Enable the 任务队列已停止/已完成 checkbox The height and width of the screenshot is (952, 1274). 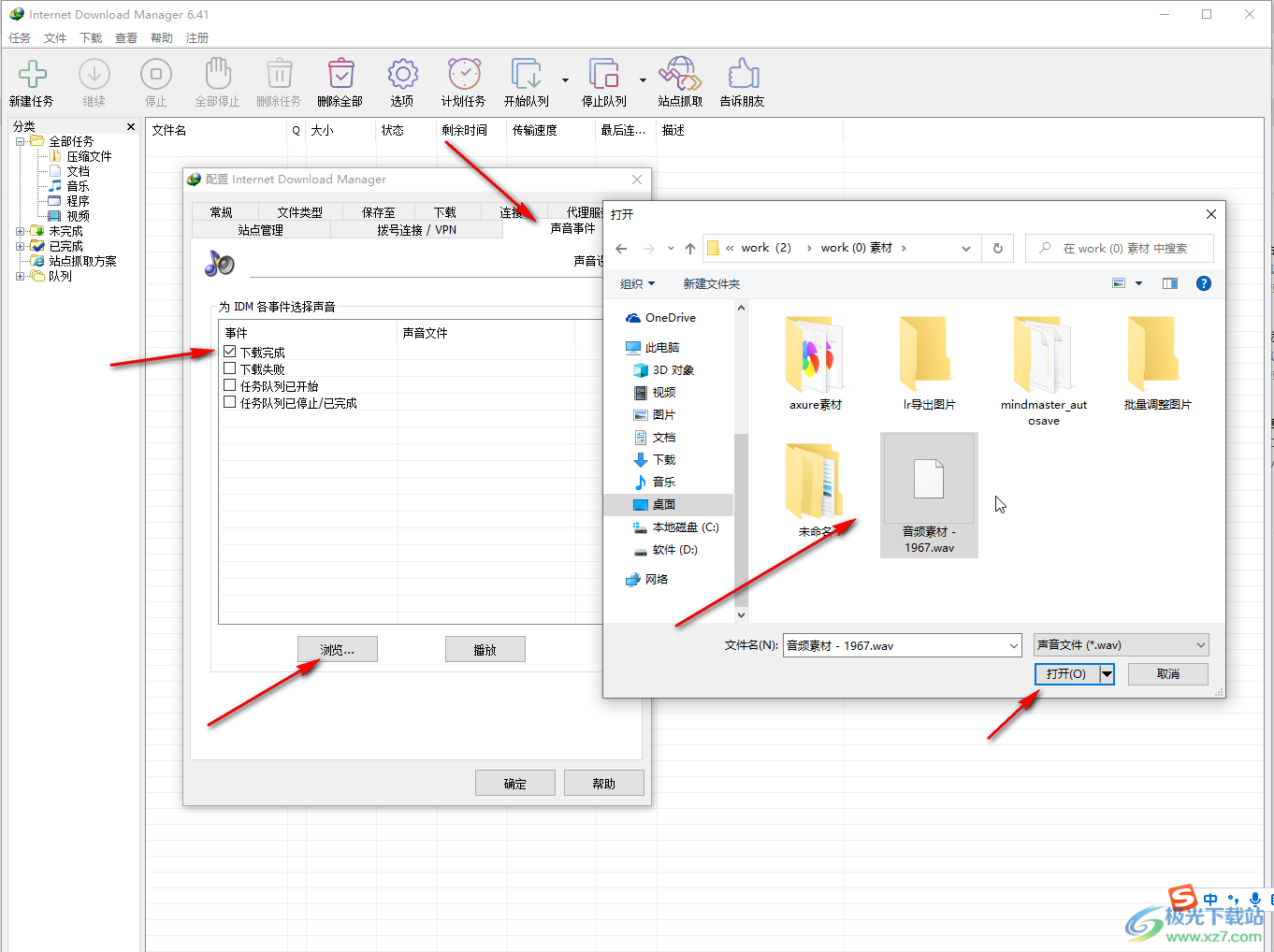pos(229,402)
